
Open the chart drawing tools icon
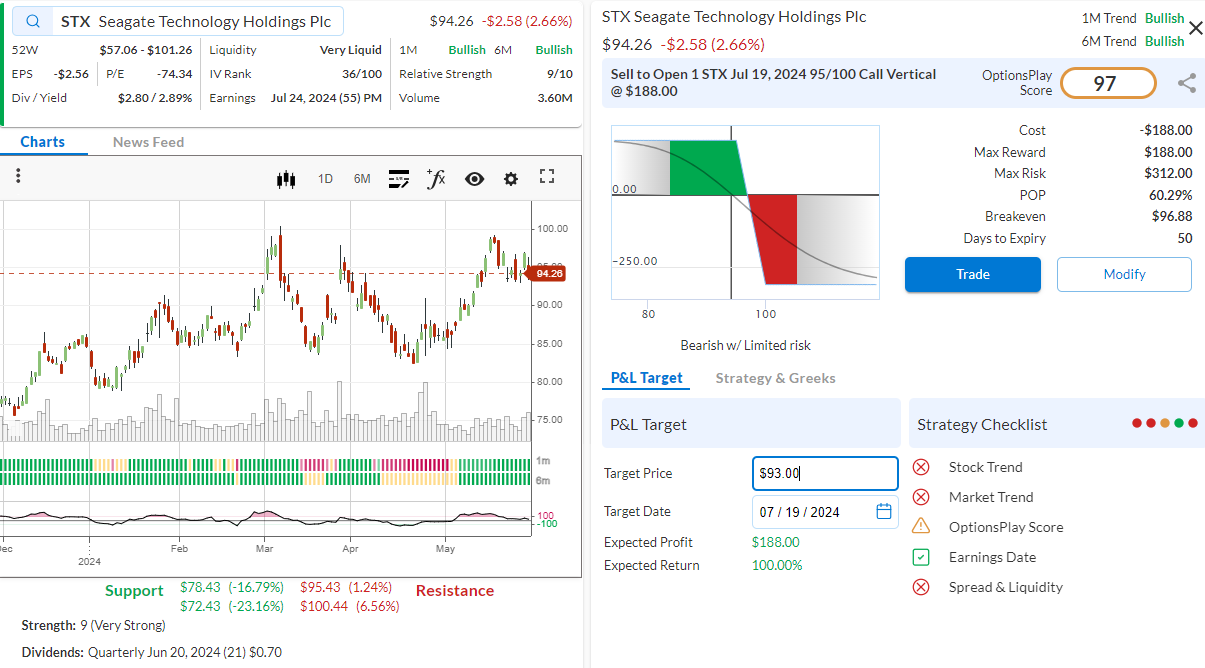(x=399, y=179)
